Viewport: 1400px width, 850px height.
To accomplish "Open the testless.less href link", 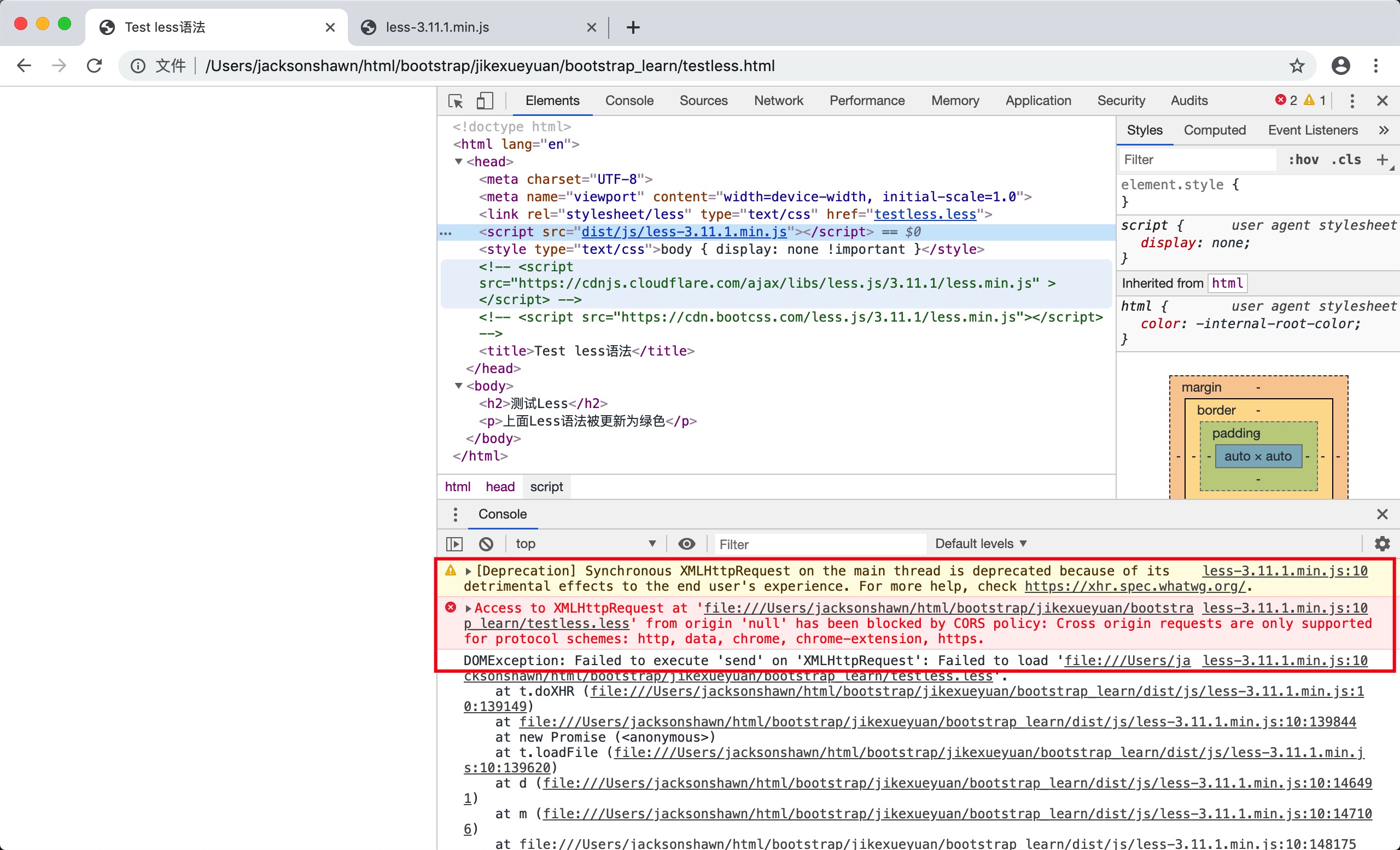I will coord(924,214).
